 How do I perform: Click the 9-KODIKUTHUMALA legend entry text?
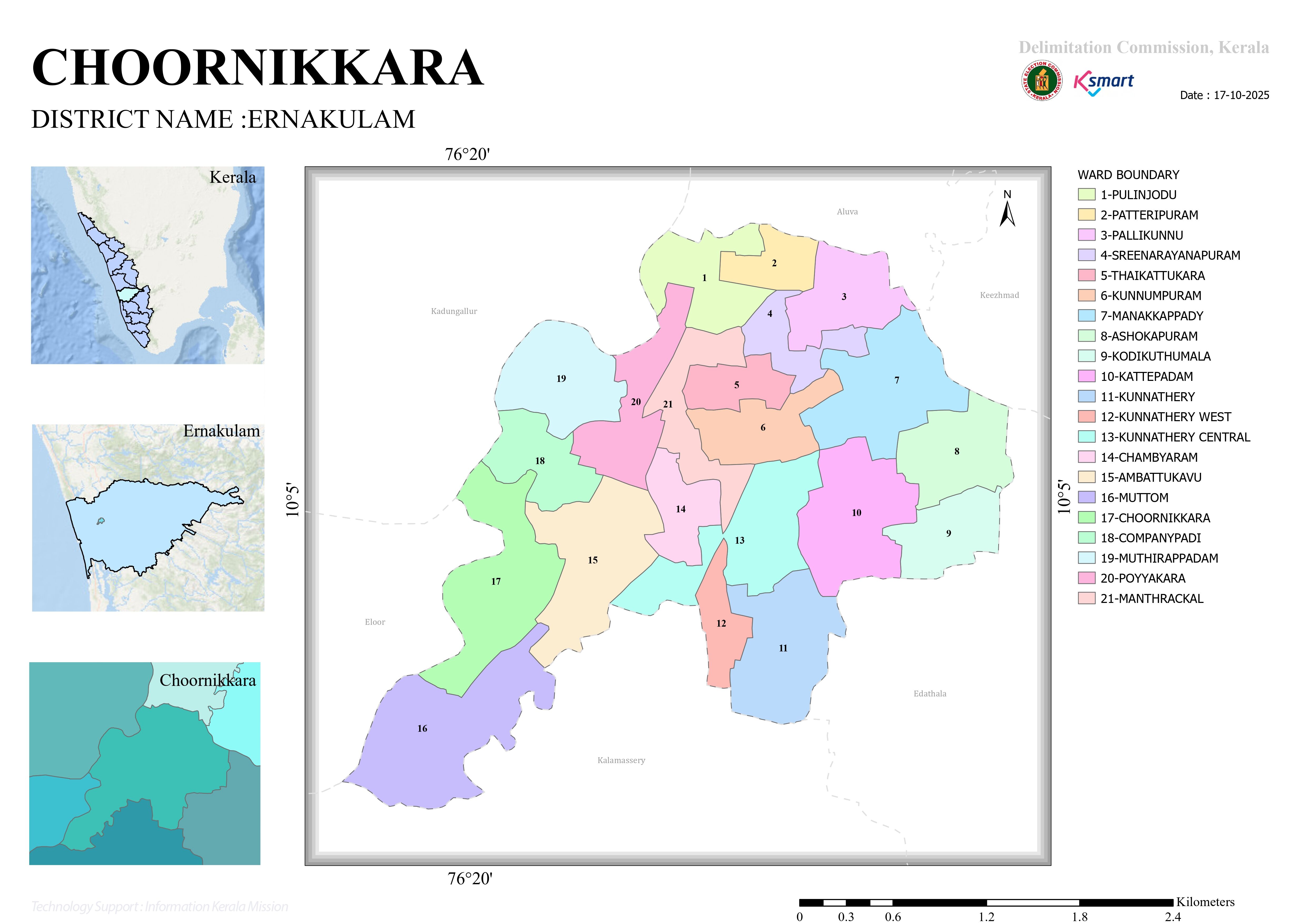pos(1156,356)
